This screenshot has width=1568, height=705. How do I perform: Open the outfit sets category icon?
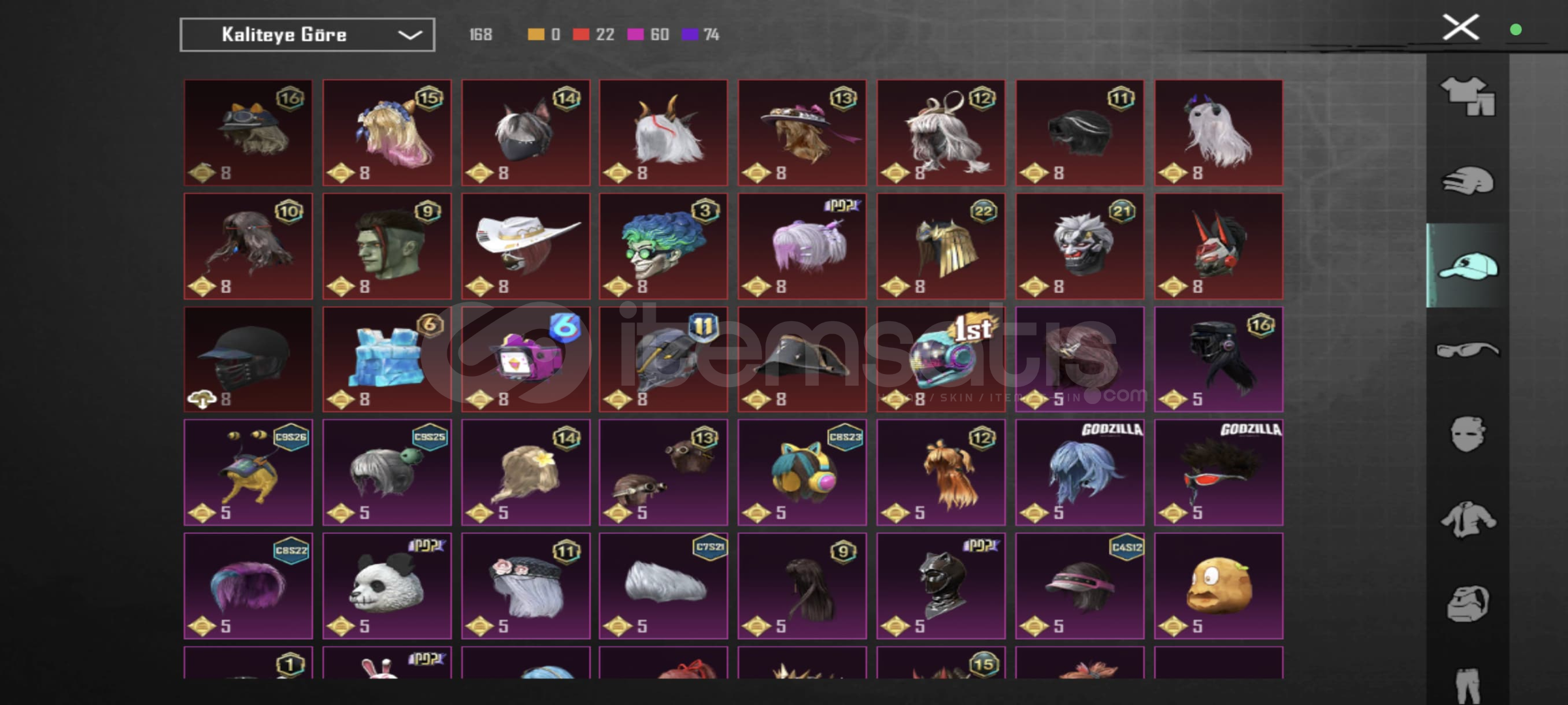1467,96
